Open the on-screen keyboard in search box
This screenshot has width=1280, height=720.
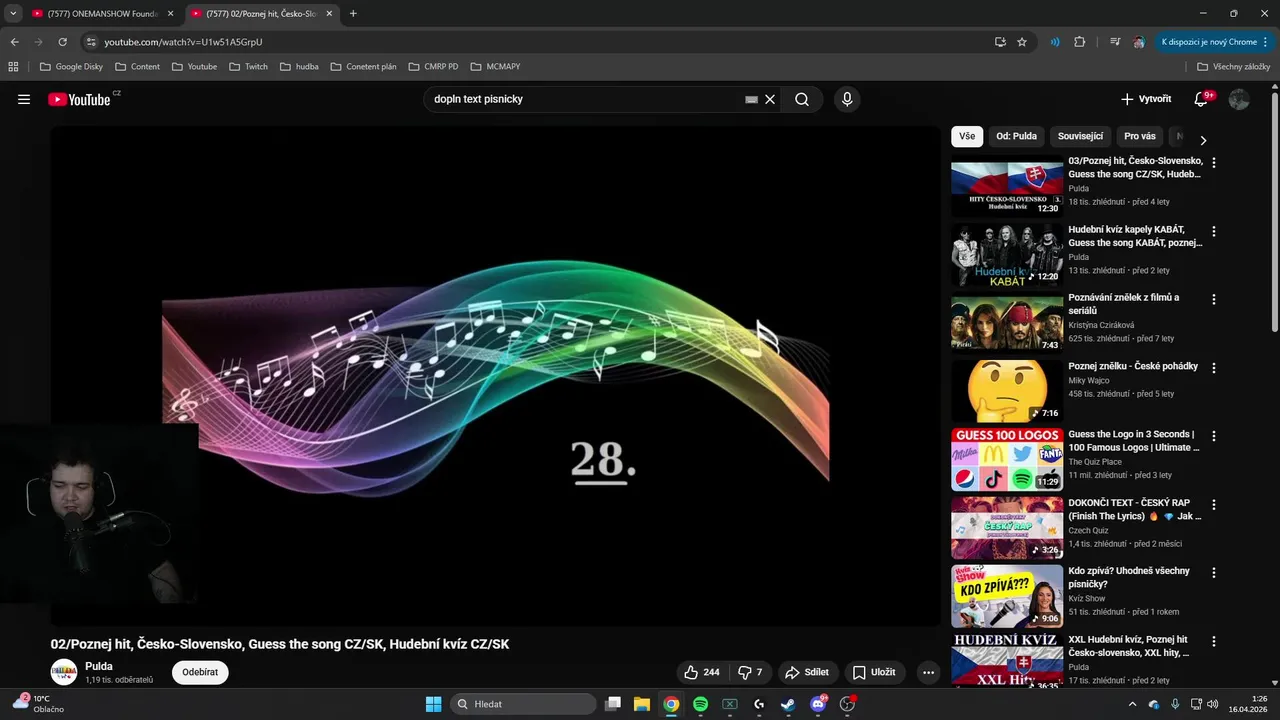(751, 99)
